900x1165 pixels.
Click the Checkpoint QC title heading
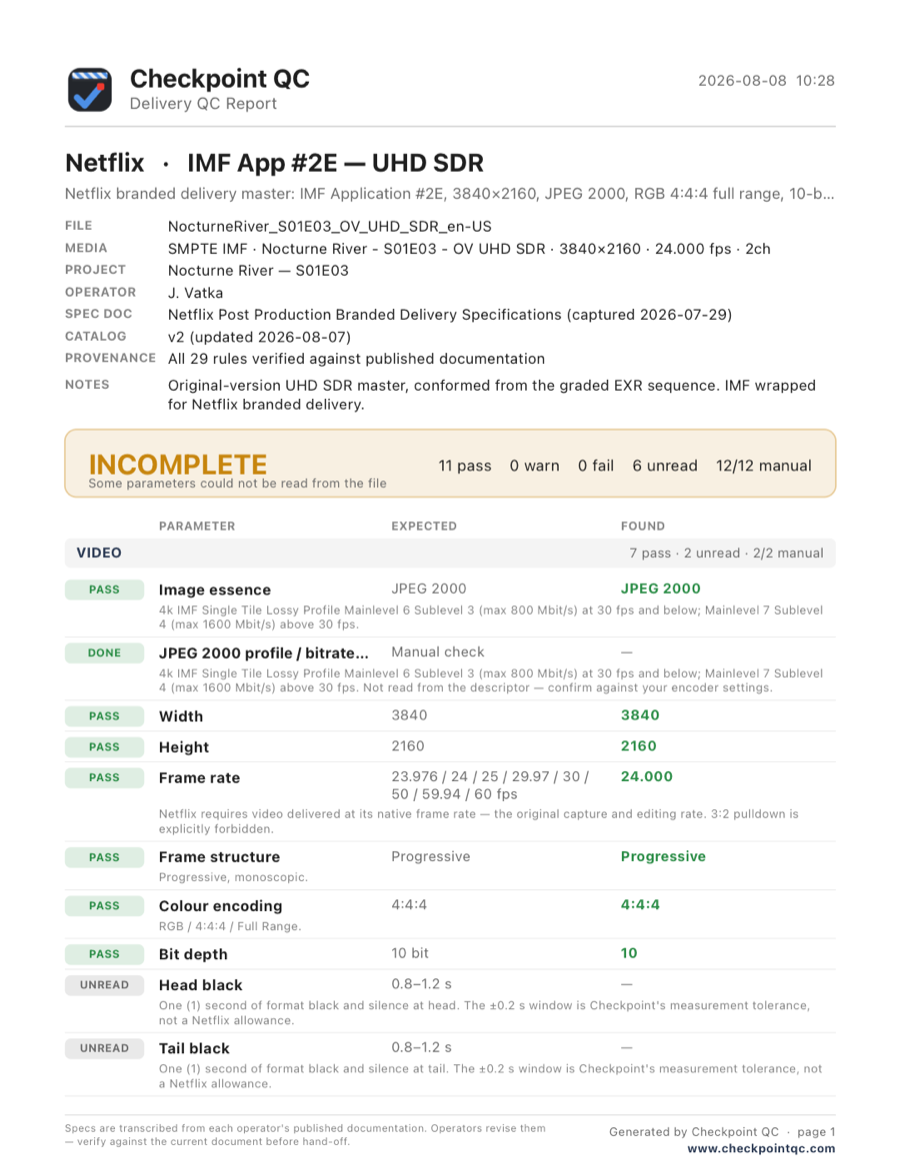point(219,79)
